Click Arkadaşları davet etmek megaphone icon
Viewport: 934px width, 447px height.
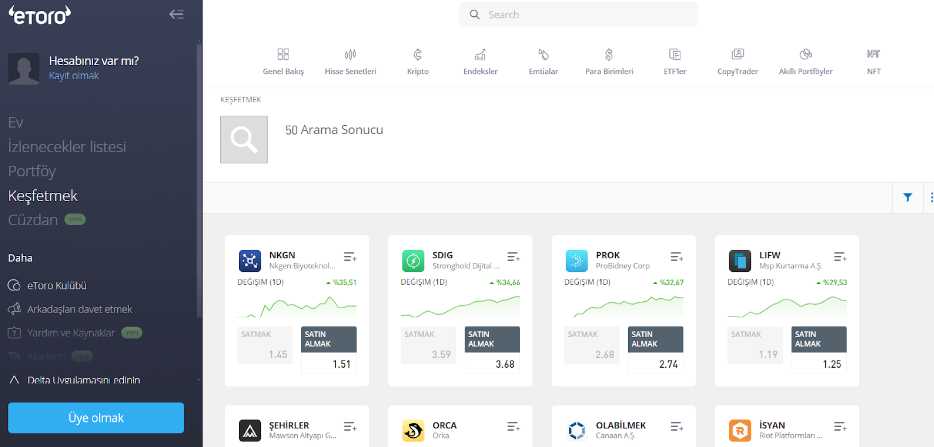click(x=14, y=309)
